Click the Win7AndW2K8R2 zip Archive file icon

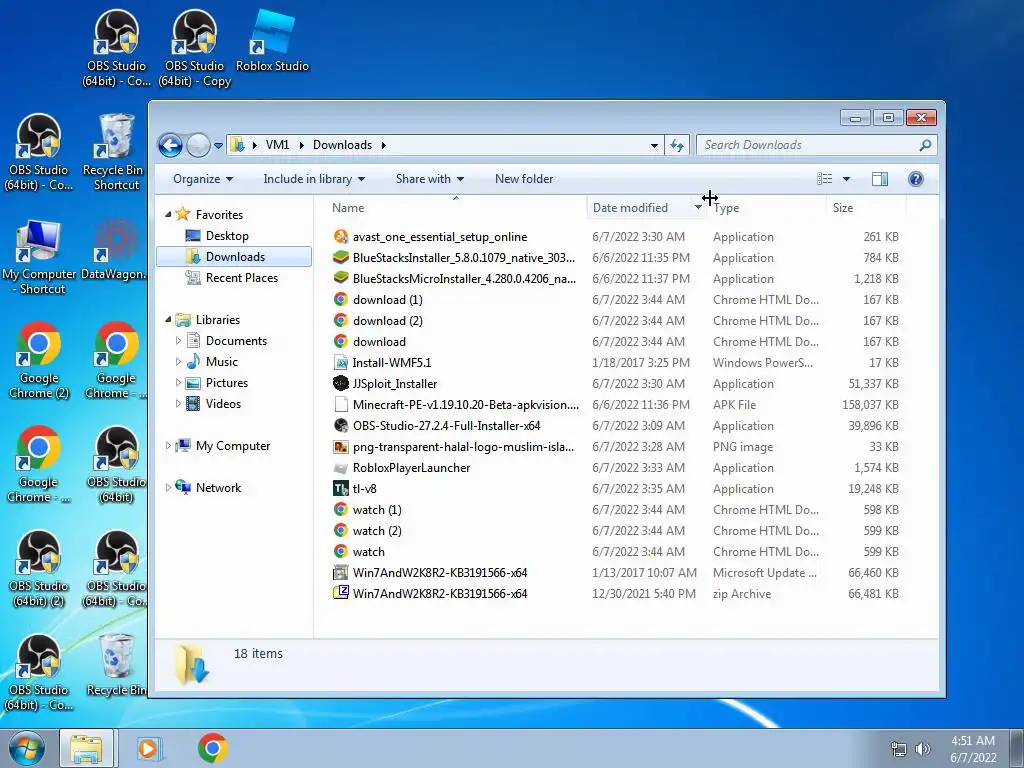(x=340, y=594)
